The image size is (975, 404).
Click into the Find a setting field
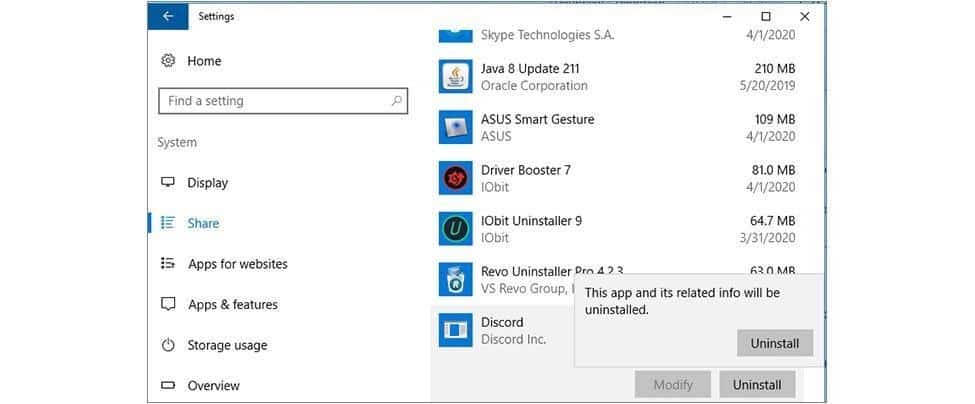click(270, 101)
